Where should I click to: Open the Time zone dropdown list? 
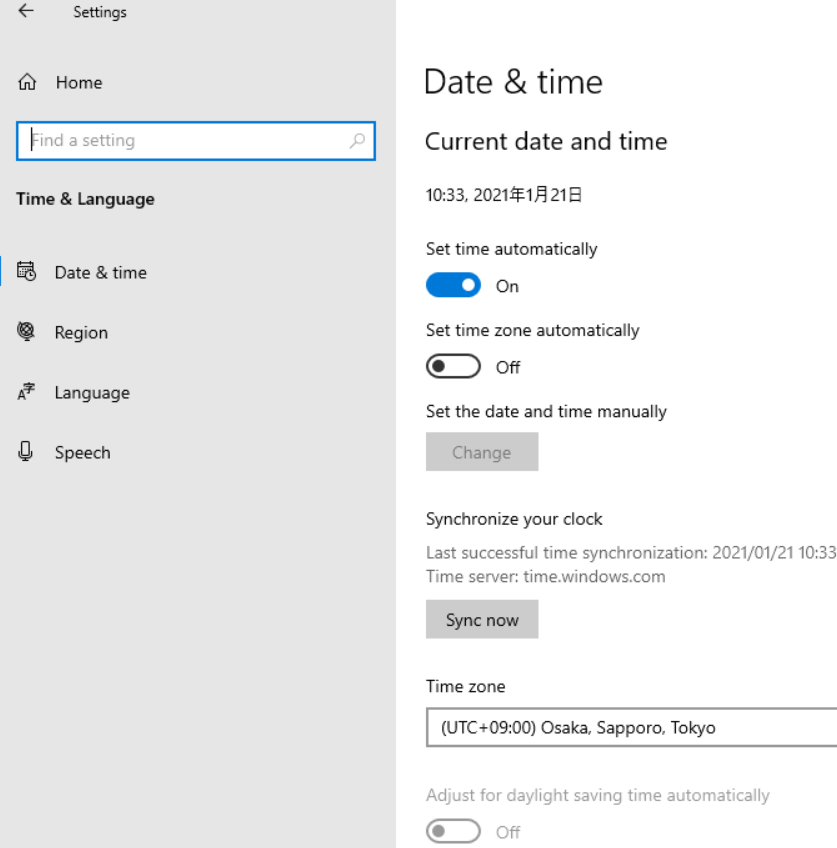[x=630, y=728]
